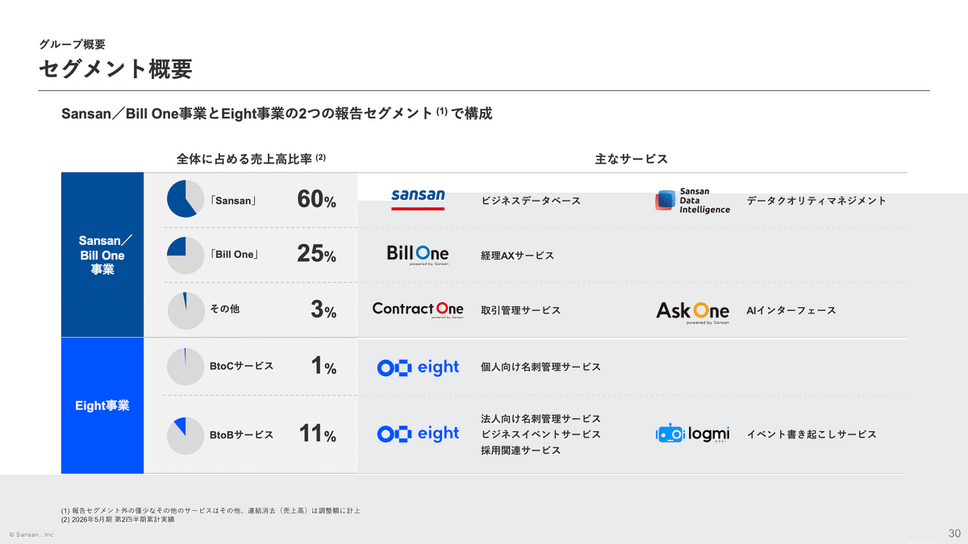Image resolution: width=968 pixels, height=544 pixels.
Task: Select the 25% Bill One pie chart
Action: pyautogui.click(x=185, y=255)
